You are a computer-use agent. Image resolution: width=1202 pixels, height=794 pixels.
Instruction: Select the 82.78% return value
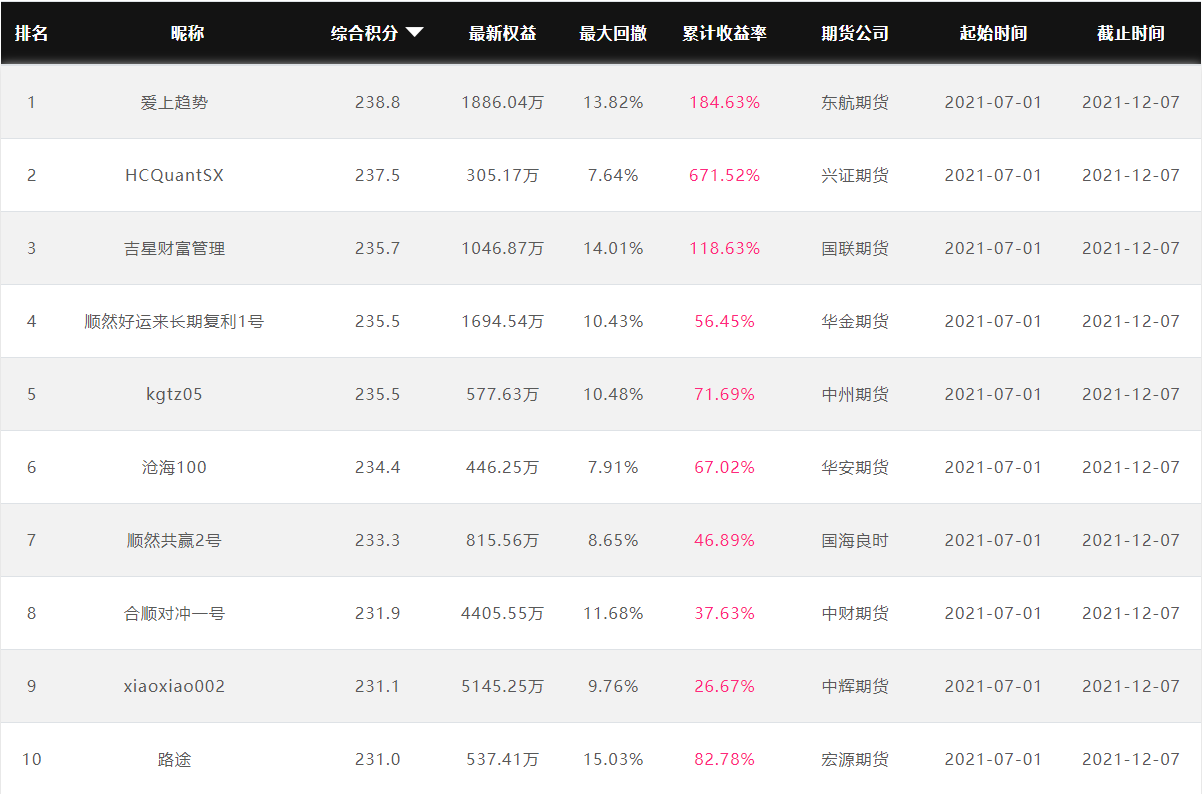(724, 759)
